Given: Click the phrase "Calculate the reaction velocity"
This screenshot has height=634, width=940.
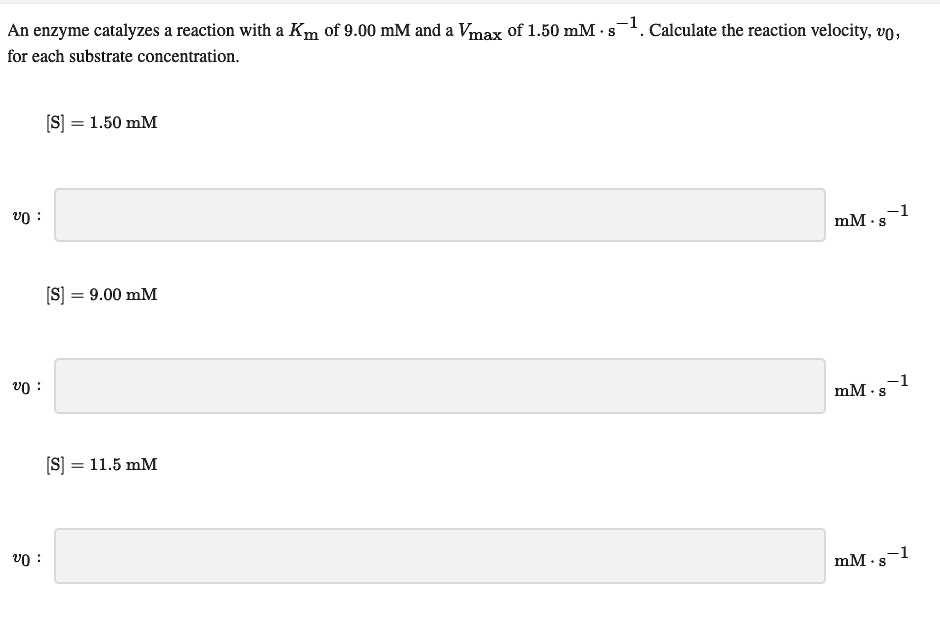Looking at the screenshot, I should click(754, 30).
